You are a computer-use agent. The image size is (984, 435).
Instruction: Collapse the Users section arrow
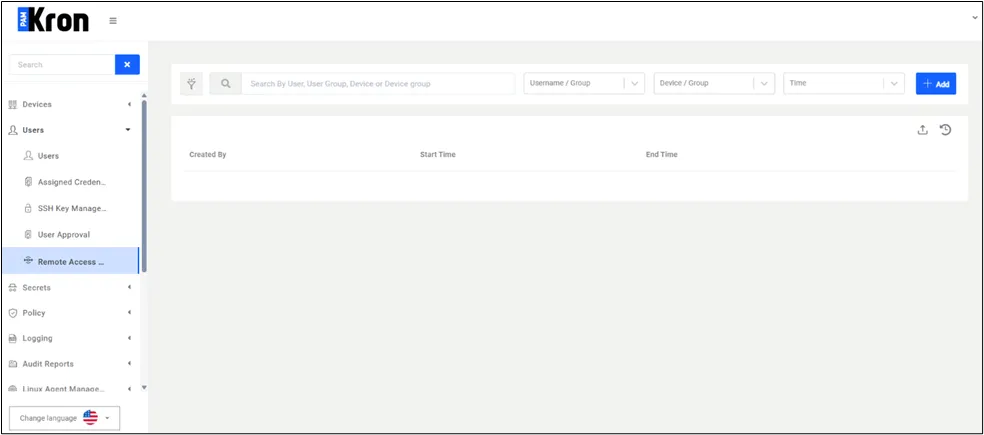(x=128, y=130)
